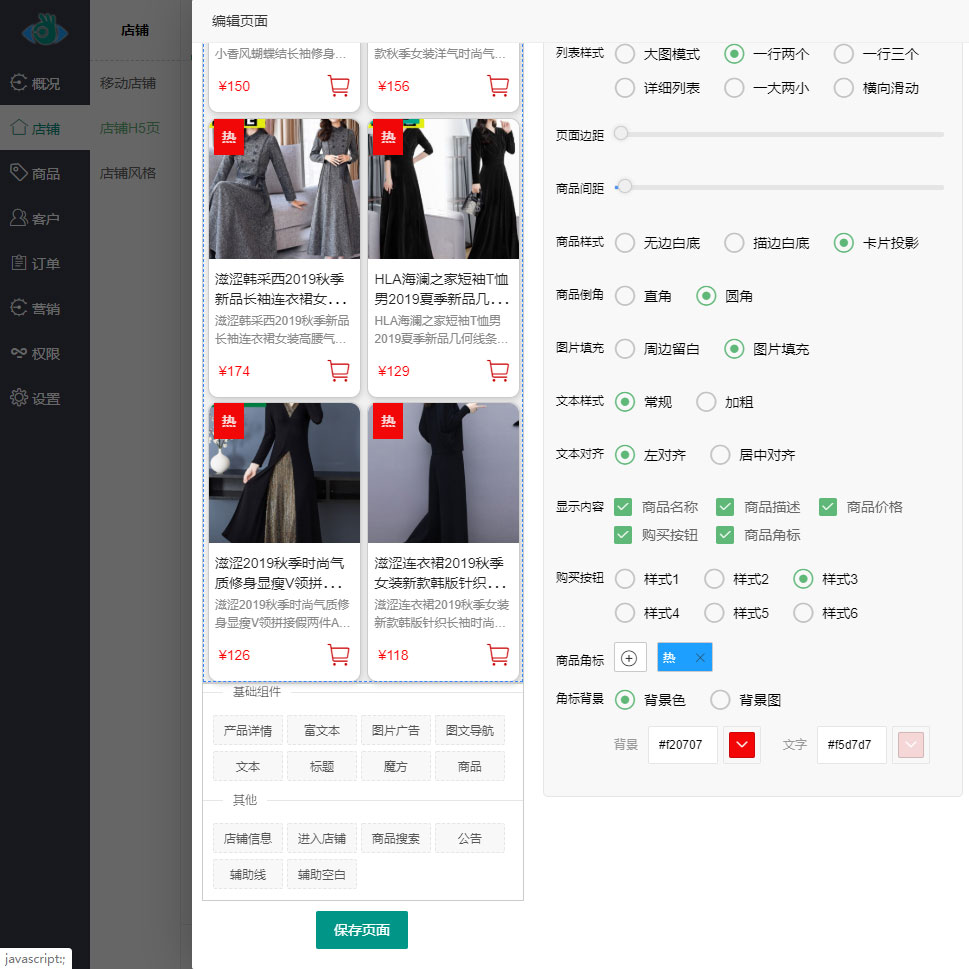Select the 一行三个 list style

point(844,54)
